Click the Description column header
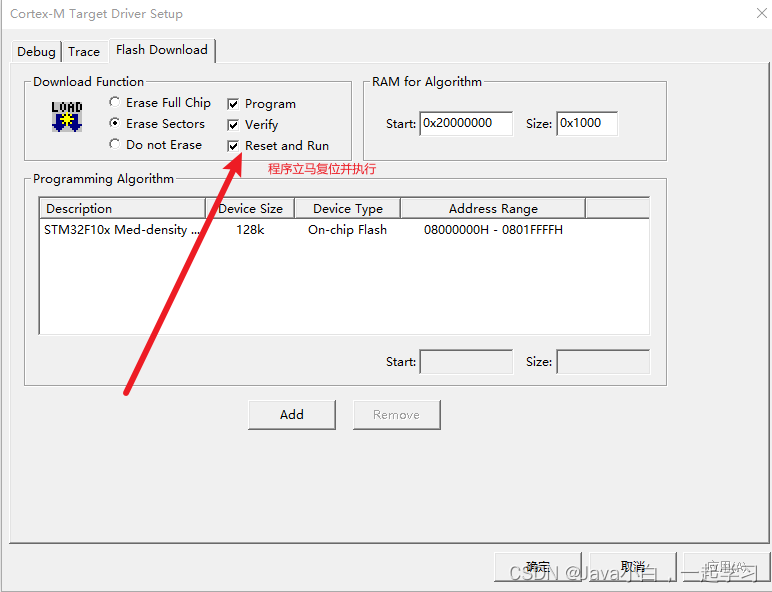Screen dimensions: 772x592 (x=122, y=208)
